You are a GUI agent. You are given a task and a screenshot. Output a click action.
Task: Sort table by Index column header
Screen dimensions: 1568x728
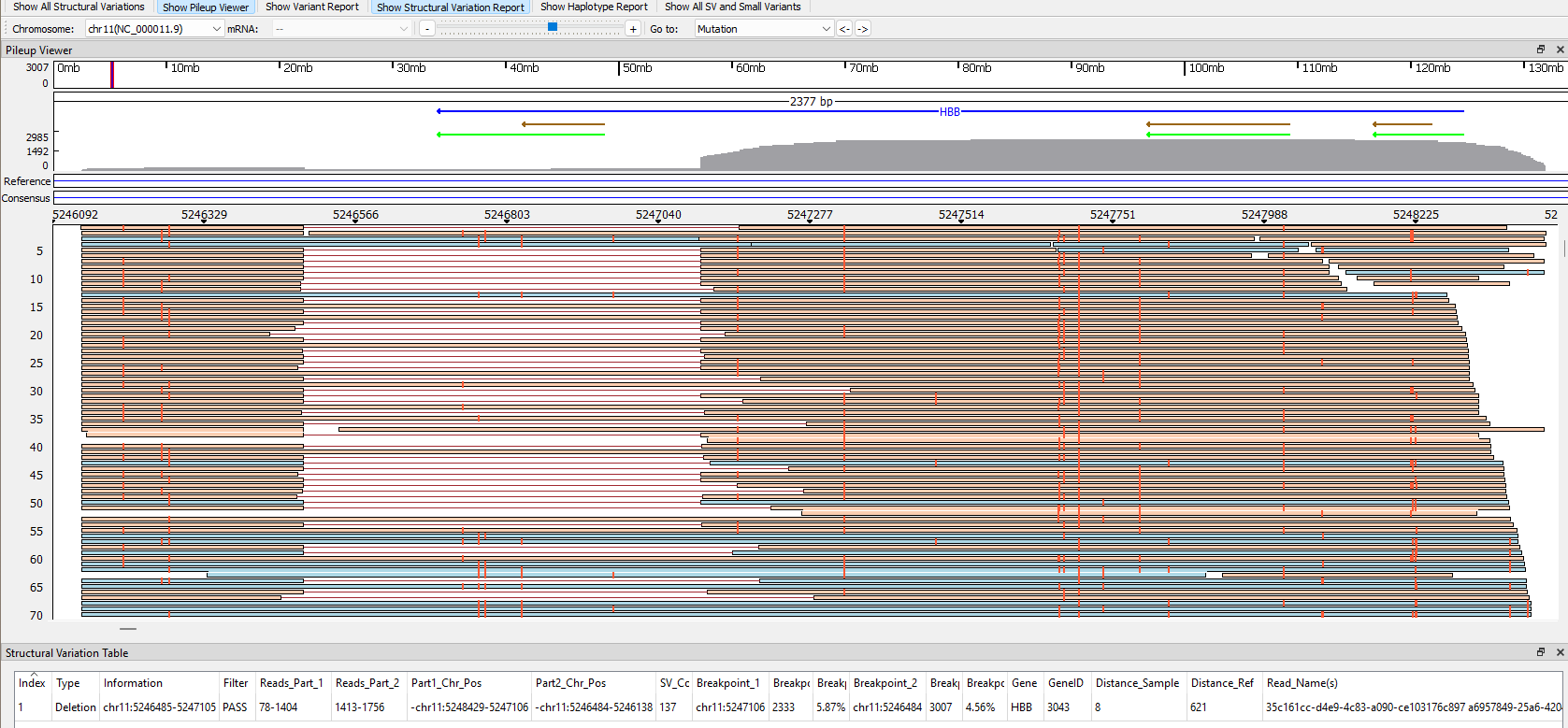tap(33, 683)
